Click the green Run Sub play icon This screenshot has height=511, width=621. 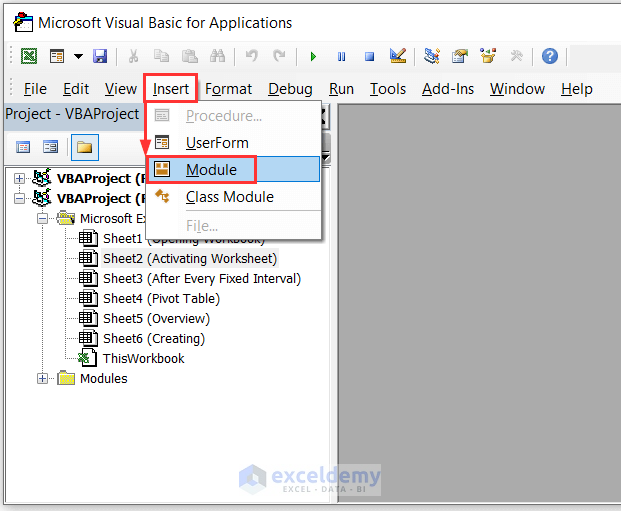click(x=313, y=56)
